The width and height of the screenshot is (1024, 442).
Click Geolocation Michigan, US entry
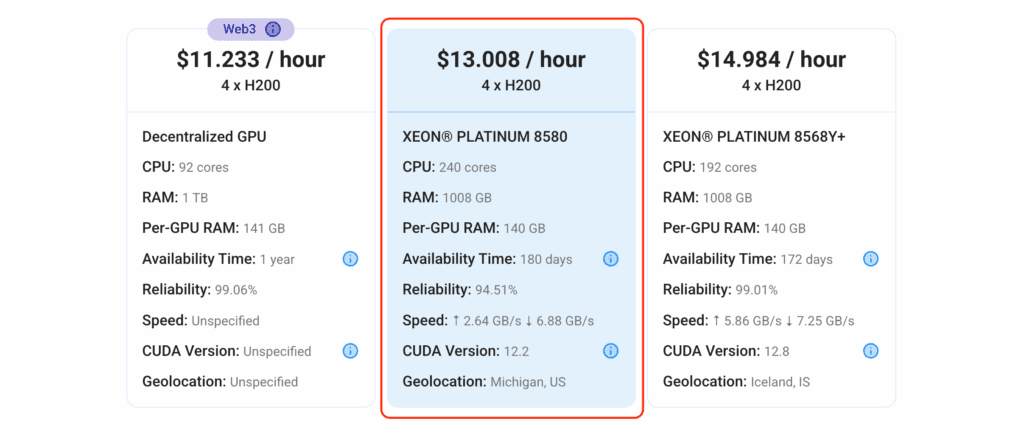pyautogui.click(x=484, y=382)
